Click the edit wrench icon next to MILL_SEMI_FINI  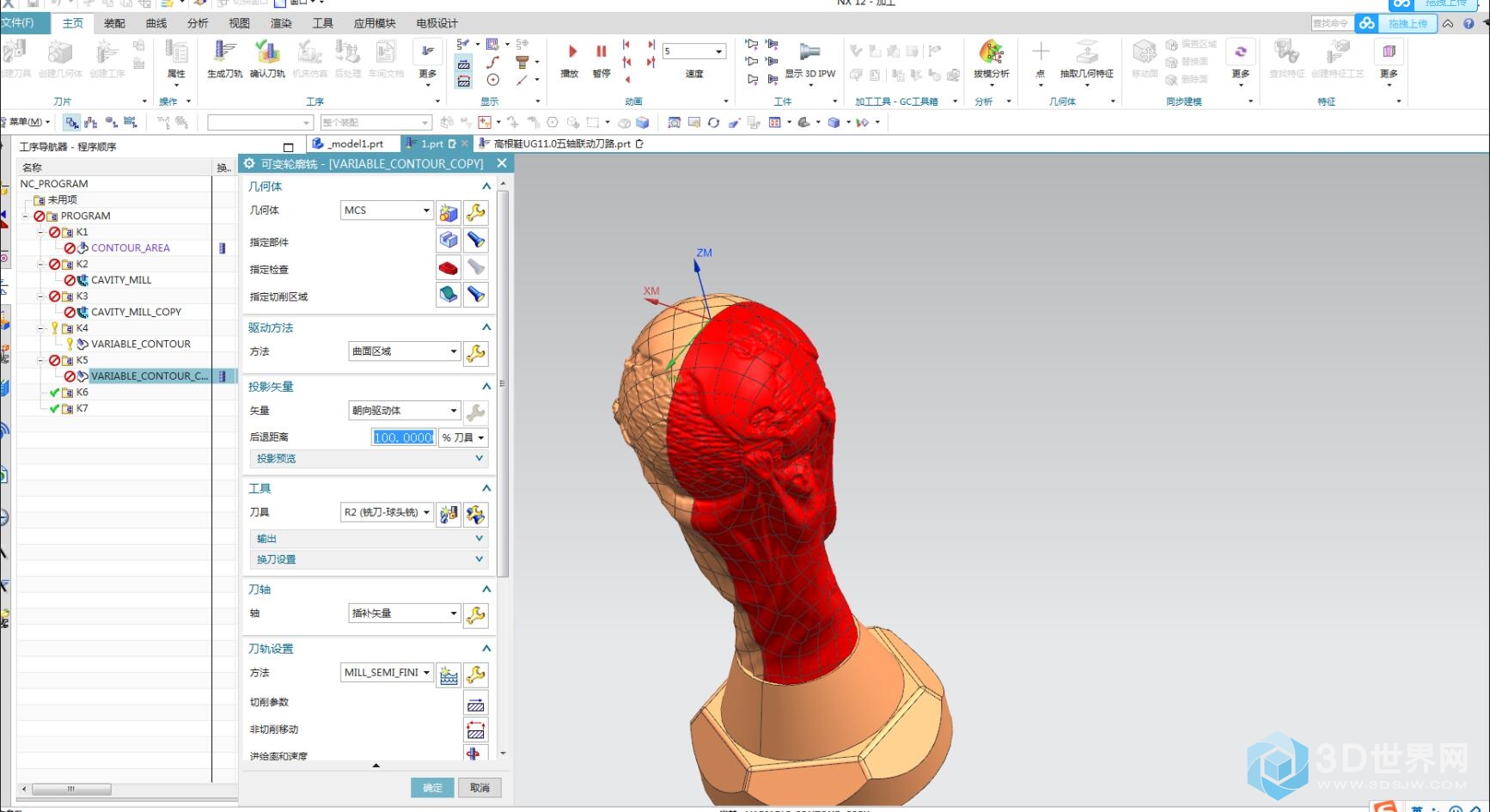coord(476,675)
